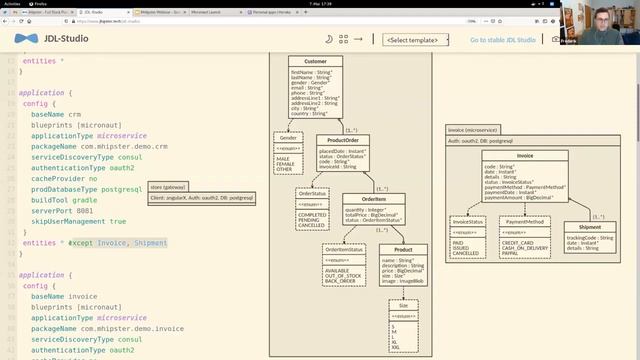Click the OrderItem entity title

coord(374,199)
